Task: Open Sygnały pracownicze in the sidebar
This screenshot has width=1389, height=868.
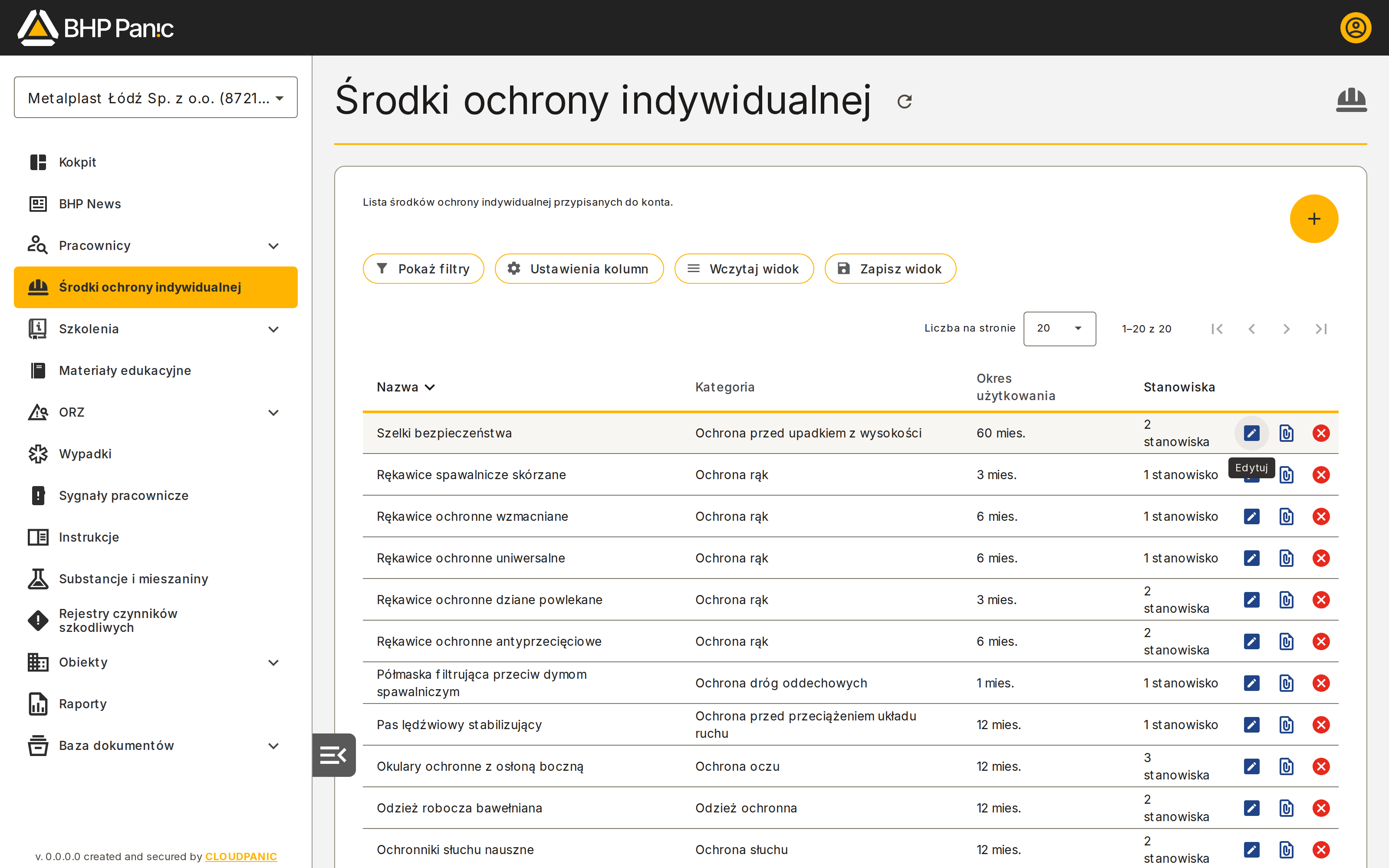Action: coord(155,496)
